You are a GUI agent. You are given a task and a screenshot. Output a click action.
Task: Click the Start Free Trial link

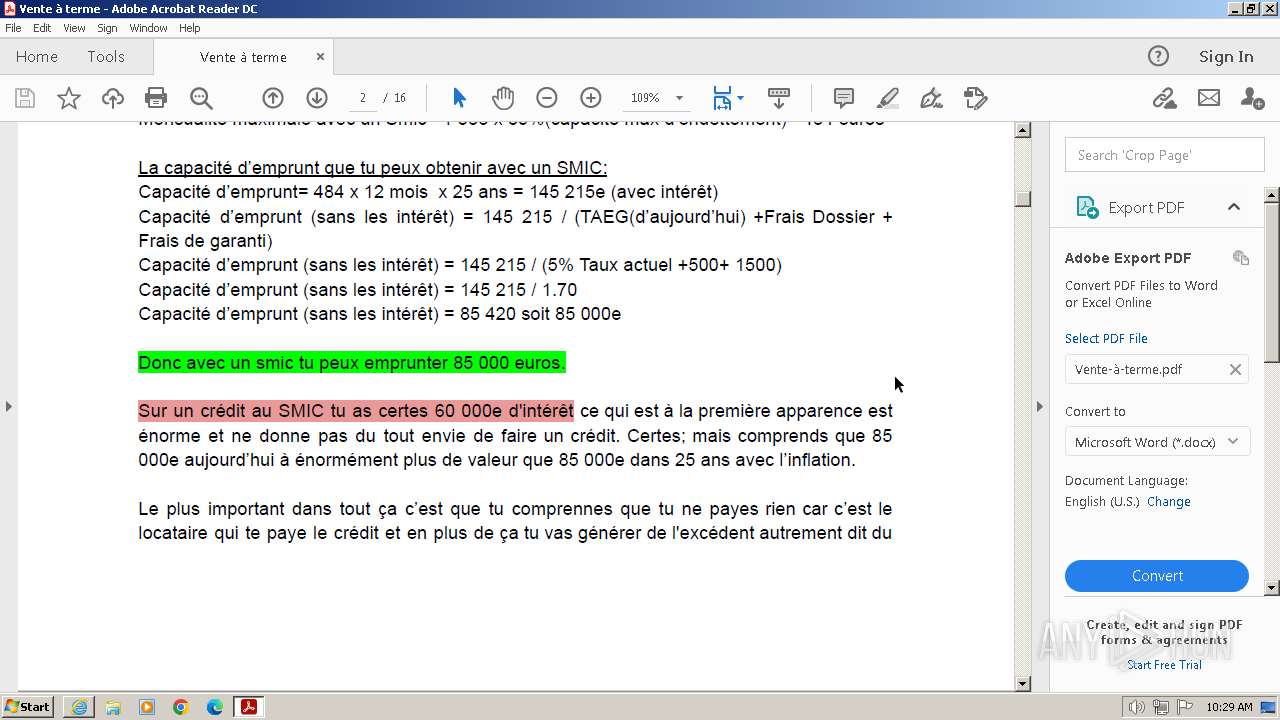[1164, 665]
